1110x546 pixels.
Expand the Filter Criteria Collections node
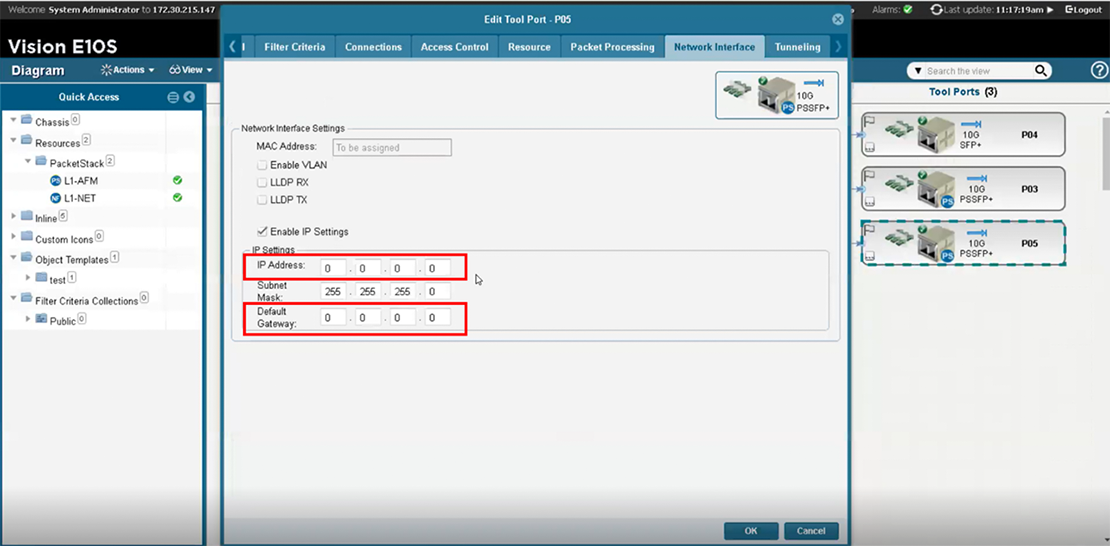(14, 300)
